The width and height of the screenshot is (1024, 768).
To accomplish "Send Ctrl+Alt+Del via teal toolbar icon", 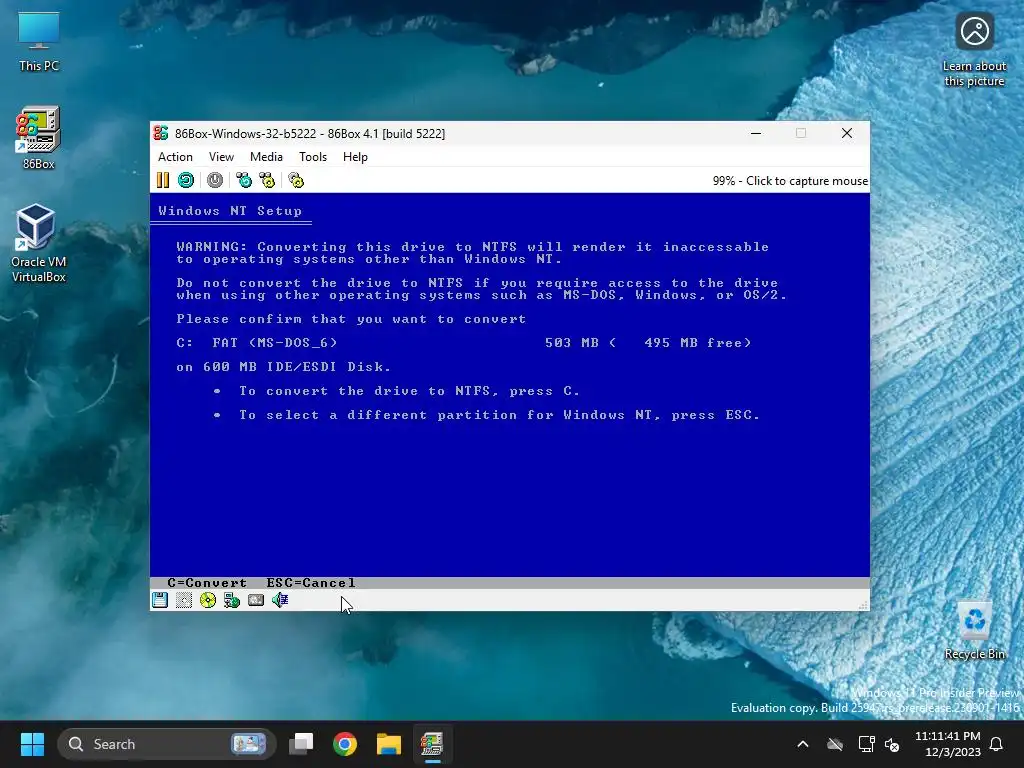I will tap(244, 180).
